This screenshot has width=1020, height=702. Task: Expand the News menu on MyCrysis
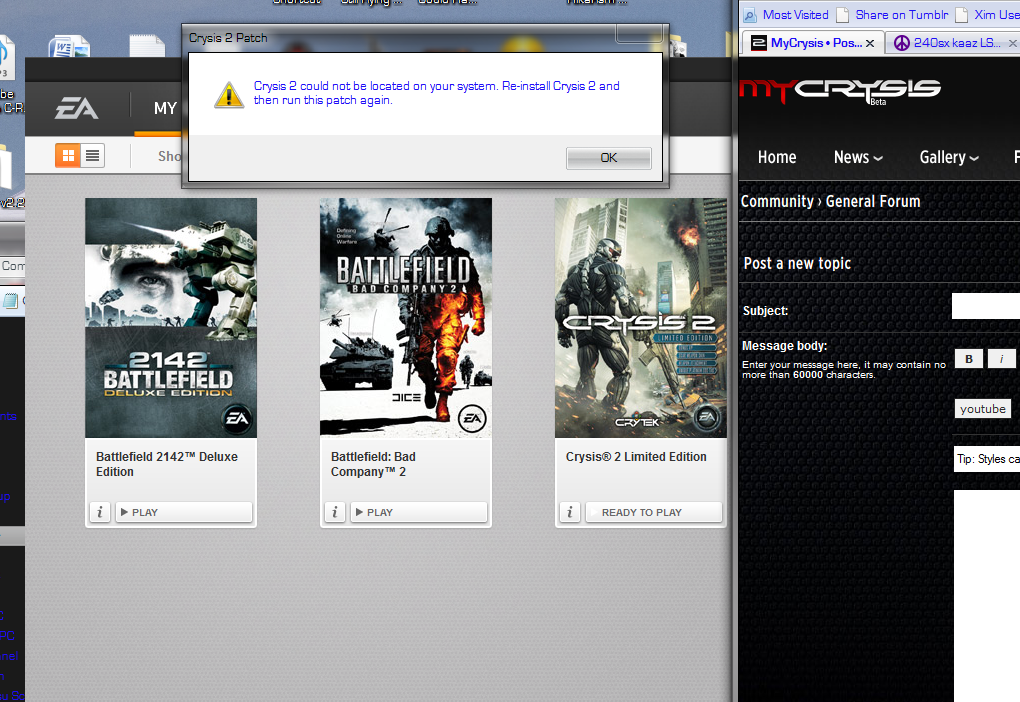click(858, 157)
